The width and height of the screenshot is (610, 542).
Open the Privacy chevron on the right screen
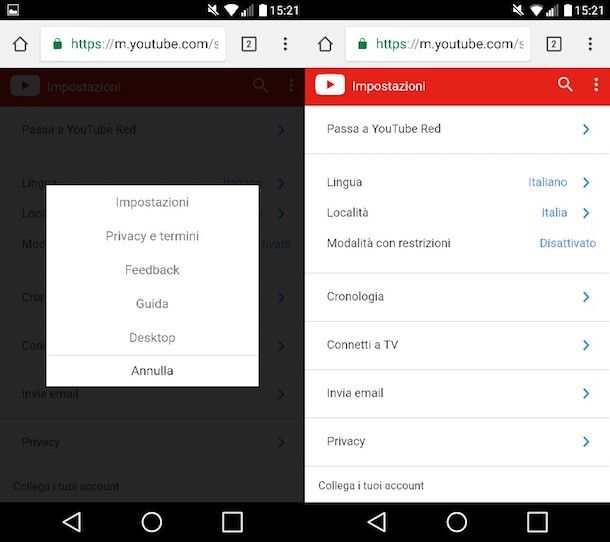(586, 442)
